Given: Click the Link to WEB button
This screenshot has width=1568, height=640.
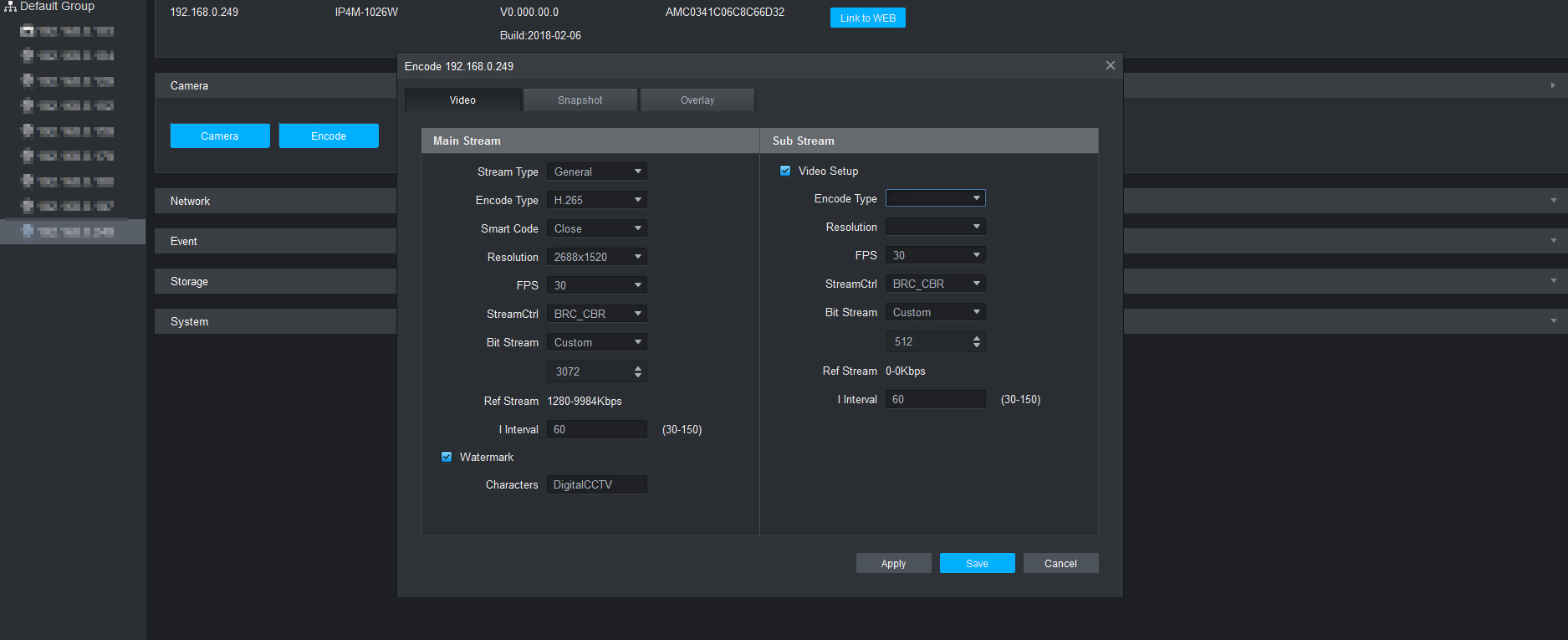Looking at the screenshot, I should click(868, 18).
